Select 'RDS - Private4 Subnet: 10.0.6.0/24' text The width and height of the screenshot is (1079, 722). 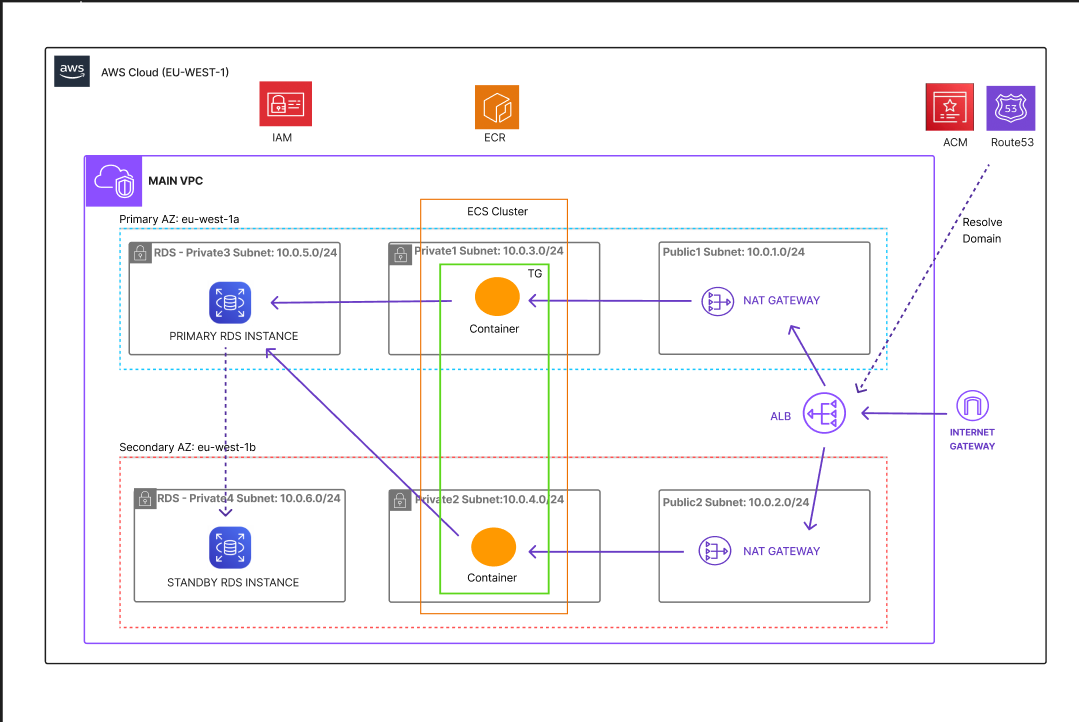pos(249,498)
